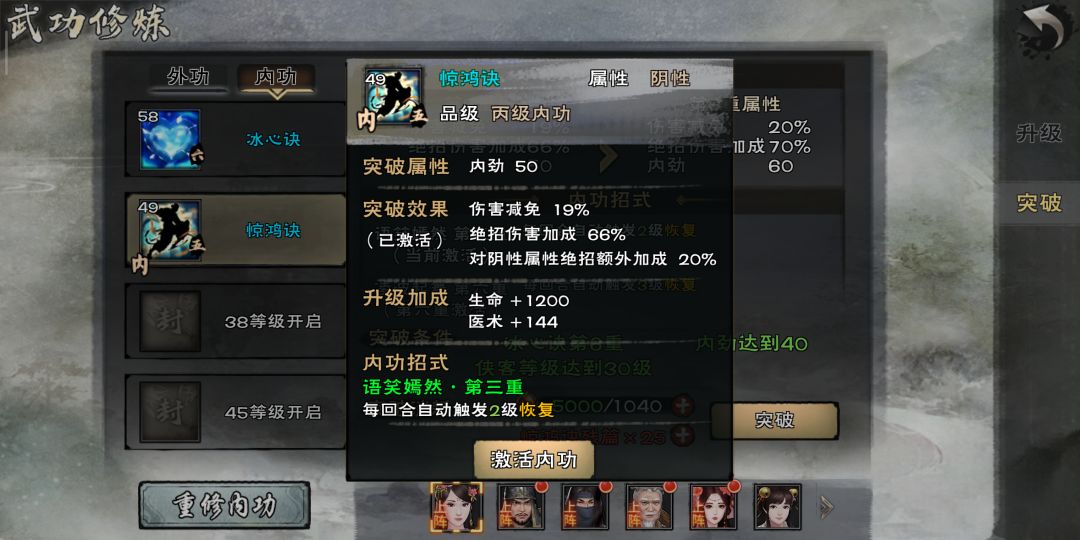The height and width of the screenshot is (540, 1080).
Task: Choose the white-haired elder portrait
Action: [649, 506]
